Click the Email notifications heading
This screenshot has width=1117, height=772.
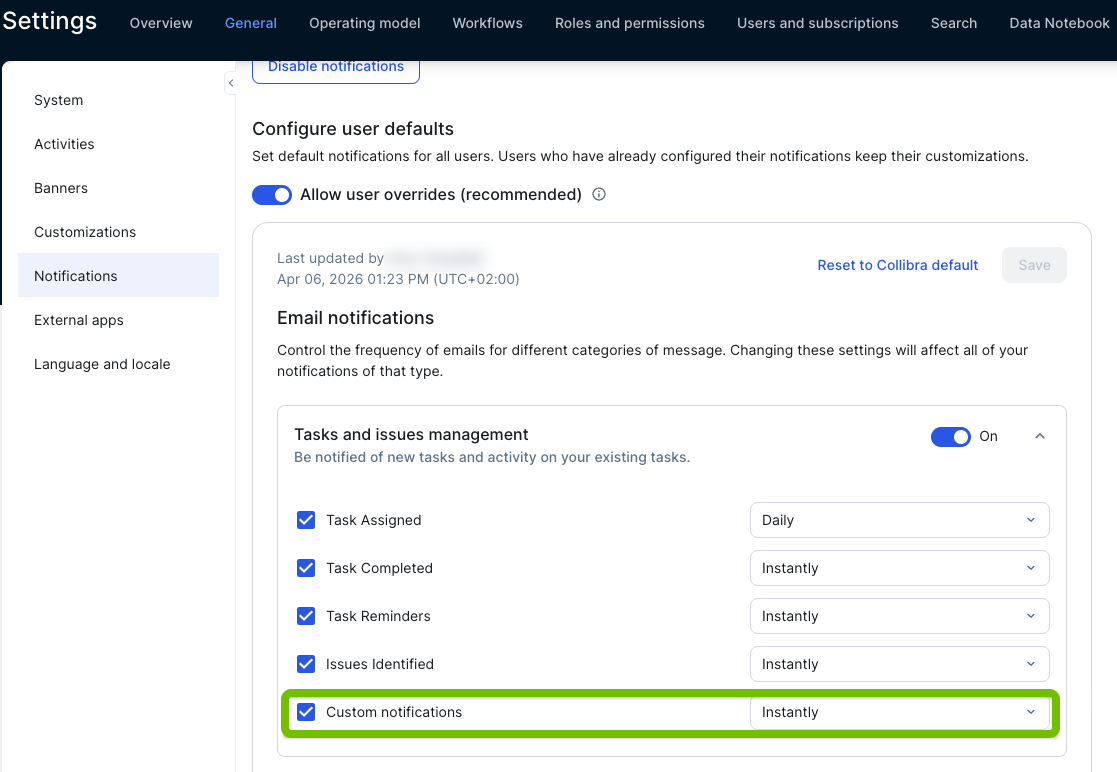coord(355,318)
